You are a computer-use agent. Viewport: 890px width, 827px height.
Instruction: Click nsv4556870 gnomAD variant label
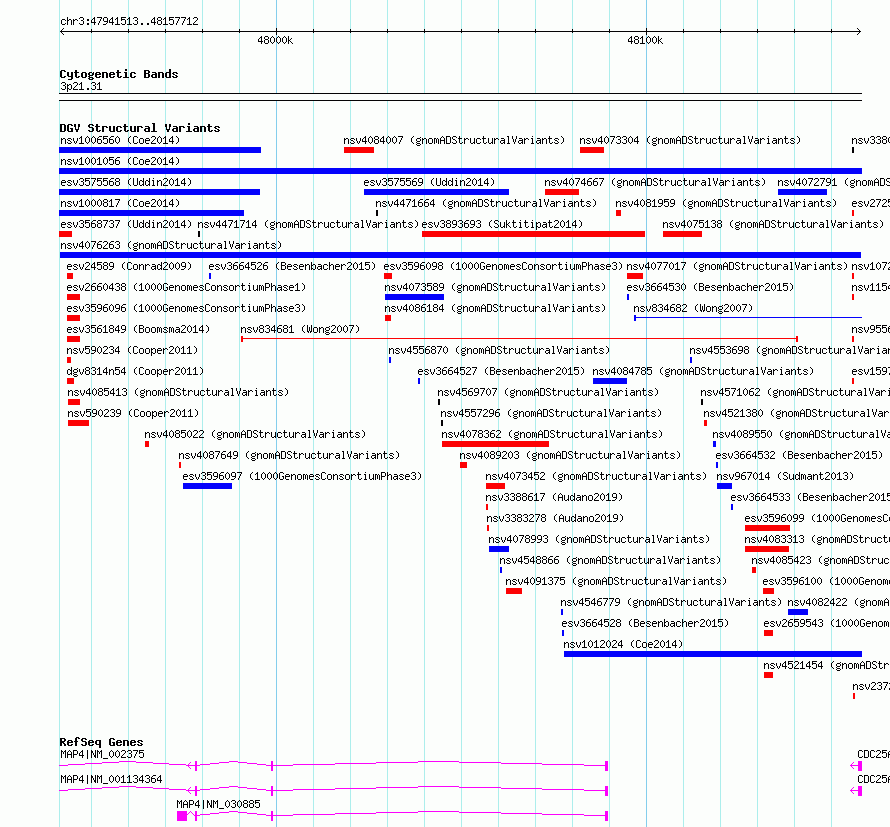coord(499,350)
